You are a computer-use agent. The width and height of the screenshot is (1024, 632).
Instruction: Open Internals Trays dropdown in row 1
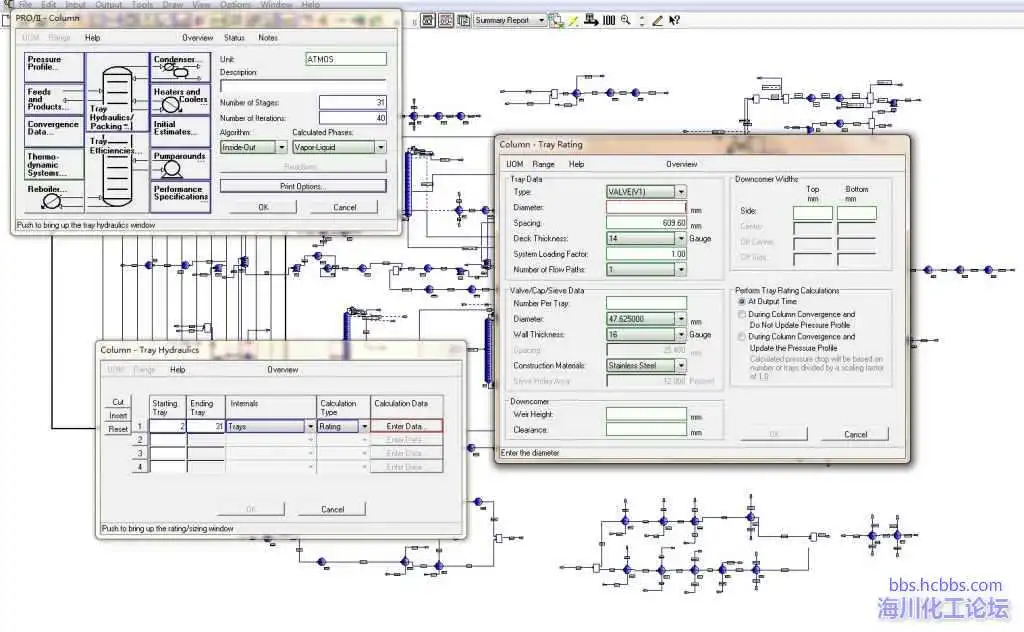310,427
